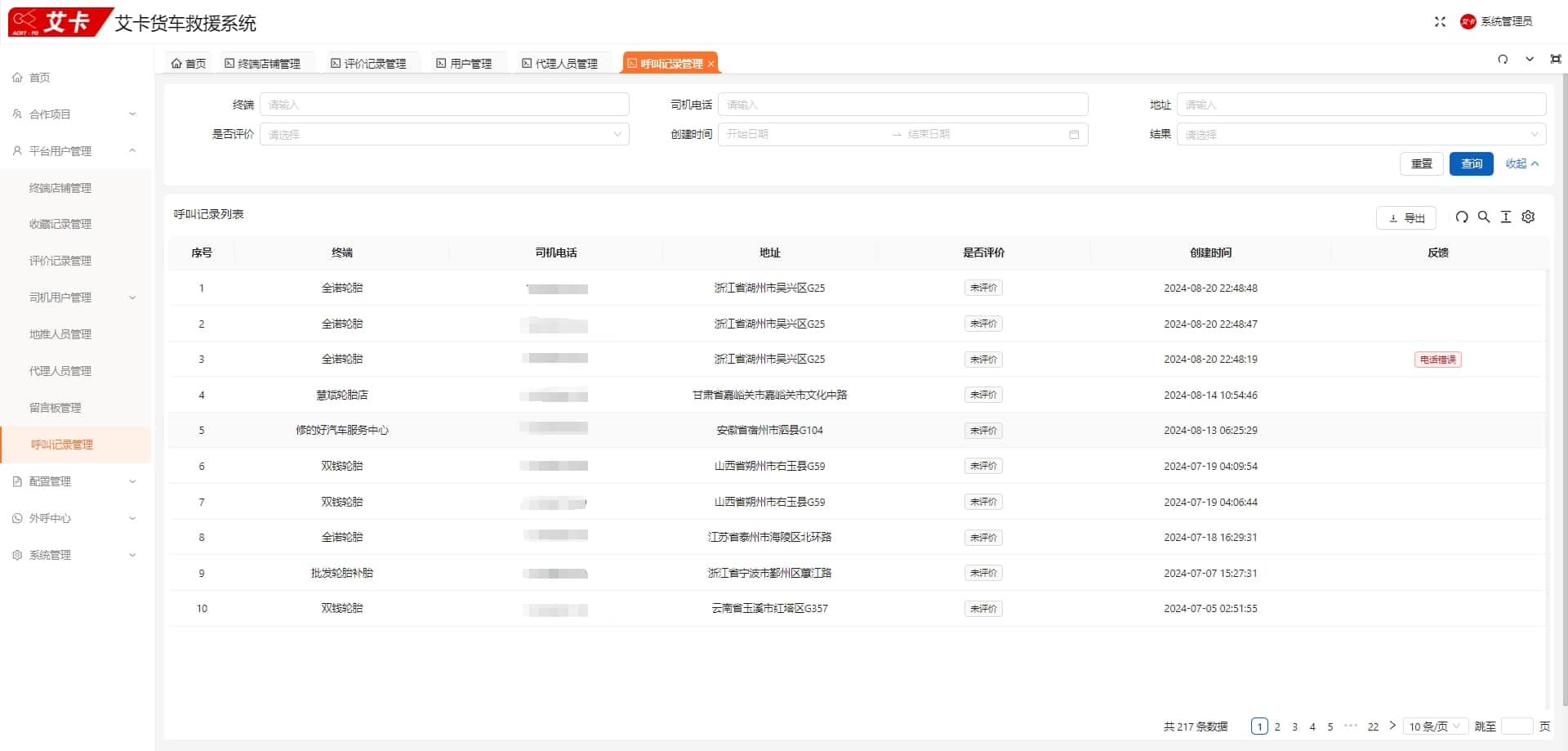
Task: Focus the 司机电话 filter input
Action: pos(903,105)
